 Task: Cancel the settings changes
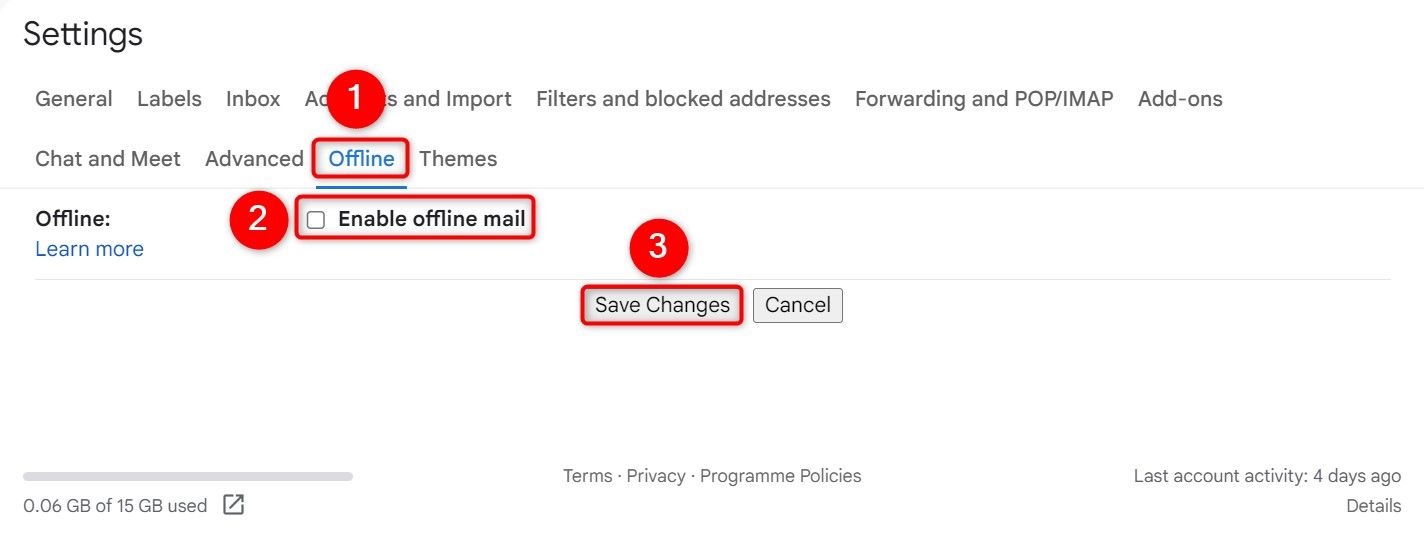[798, 305]
